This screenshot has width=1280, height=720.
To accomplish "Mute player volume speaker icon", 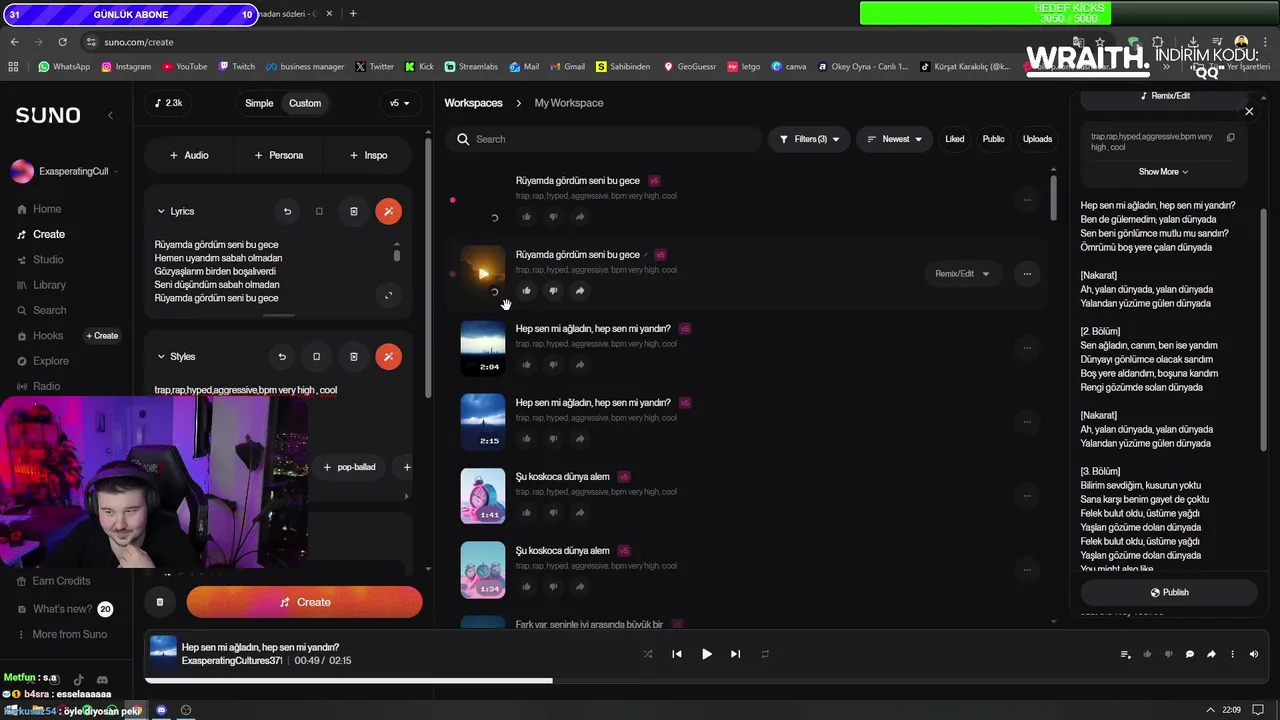I will coord(1254,654).
